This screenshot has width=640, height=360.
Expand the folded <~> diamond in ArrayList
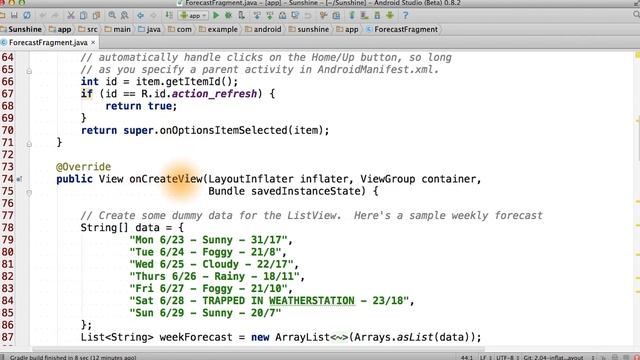click(339, 338)
